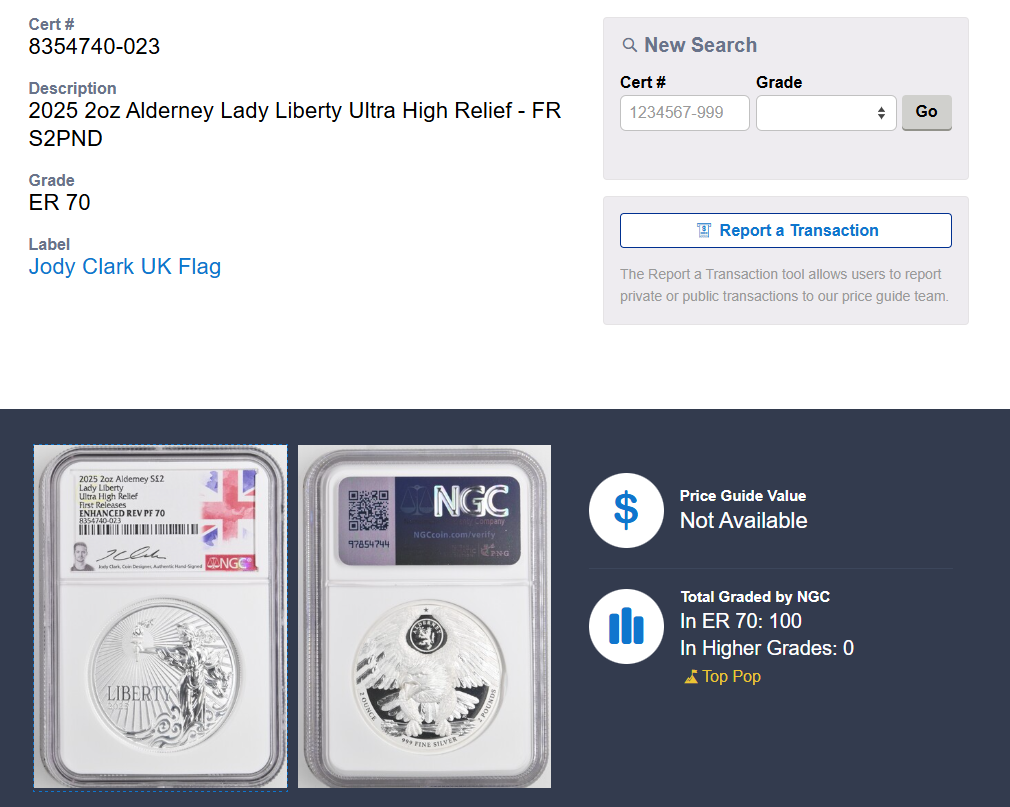This screenshot has width=1010, height=807.
Task: Click the Price Guide Value Not Available text
Action: point(743,520)
